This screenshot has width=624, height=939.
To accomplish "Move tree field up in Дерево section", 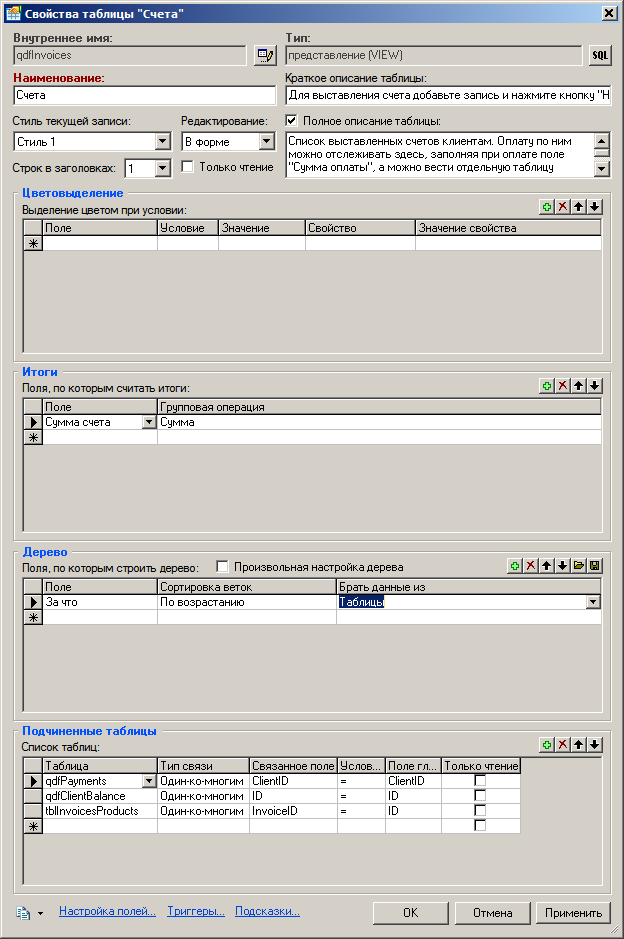I will tap(547, 566).
